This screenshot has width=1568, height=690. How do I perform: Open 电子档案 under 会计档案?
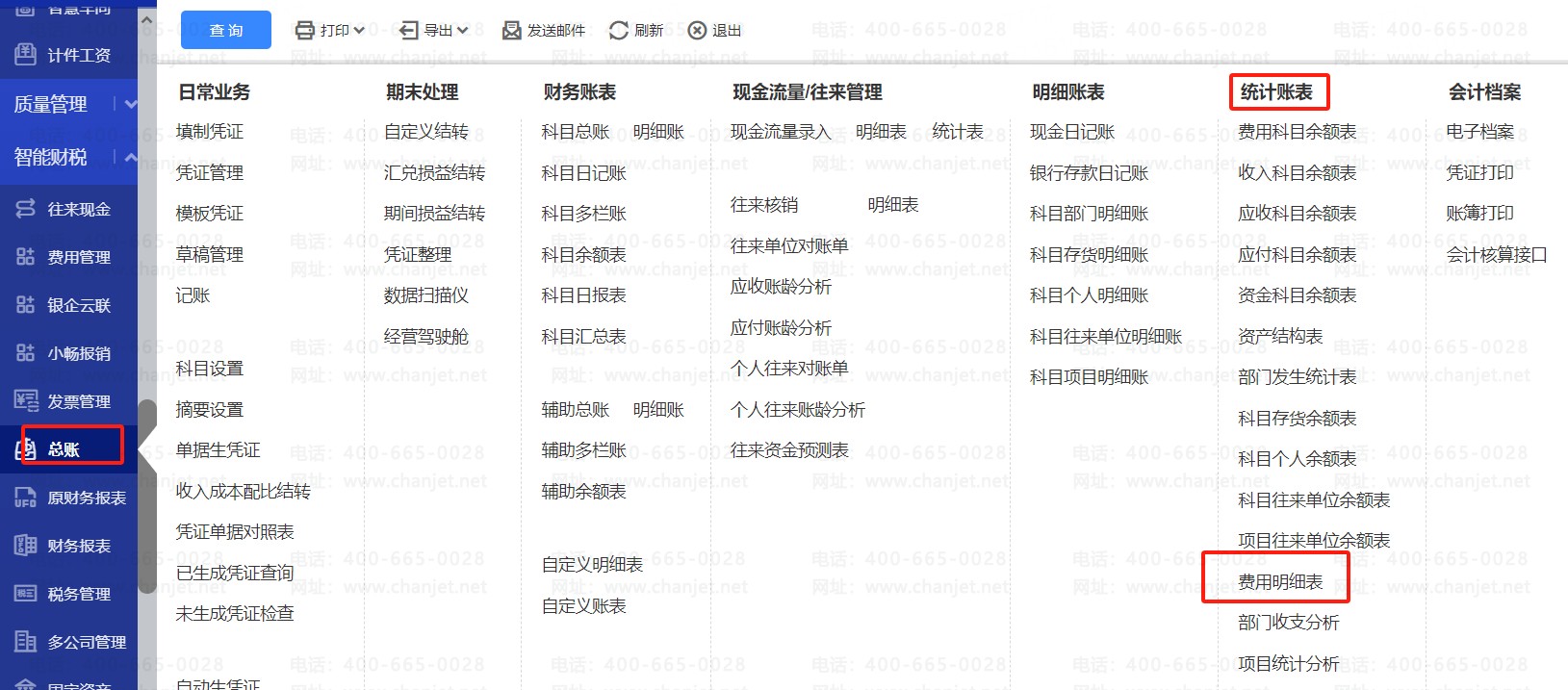click(1480, 132)
